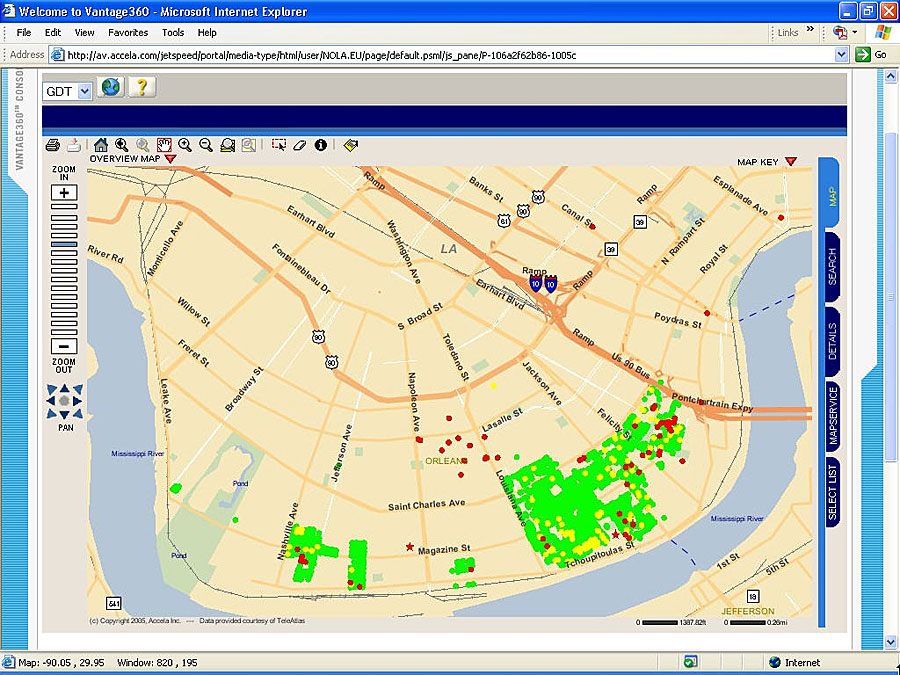The width and height of the screenshot is (900, 675).
Task: Open the File menu
Action: click(x=24, y=33)
